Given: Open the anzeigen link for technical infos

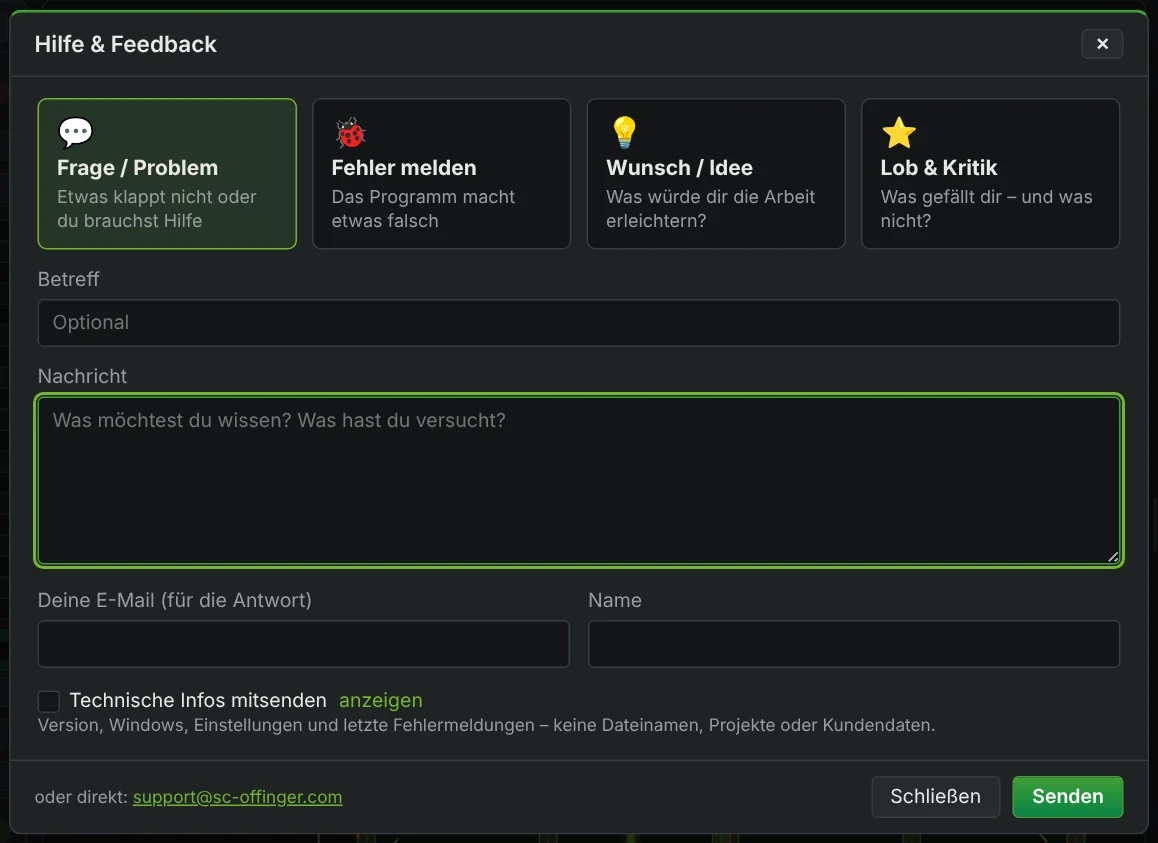Looking at the screenshot, I should click(x=380, y=700).
